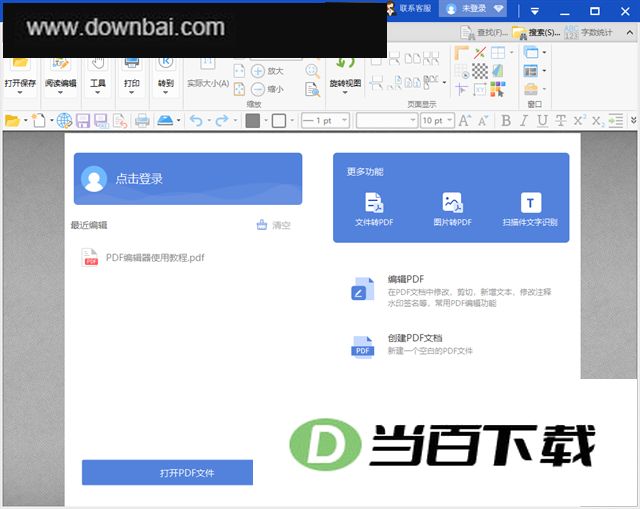Click the XY coordinates icon

(x=480, y=89)
